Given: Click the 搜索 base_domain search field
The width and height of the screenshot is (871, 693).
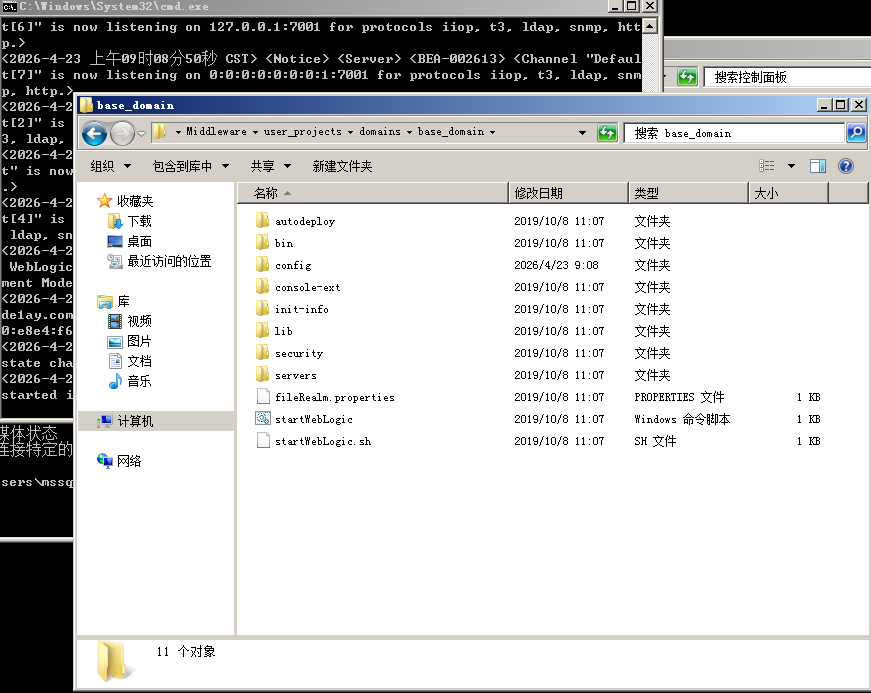Looking at the screenshot, I should pyautogui.click(x=735, y=133).
